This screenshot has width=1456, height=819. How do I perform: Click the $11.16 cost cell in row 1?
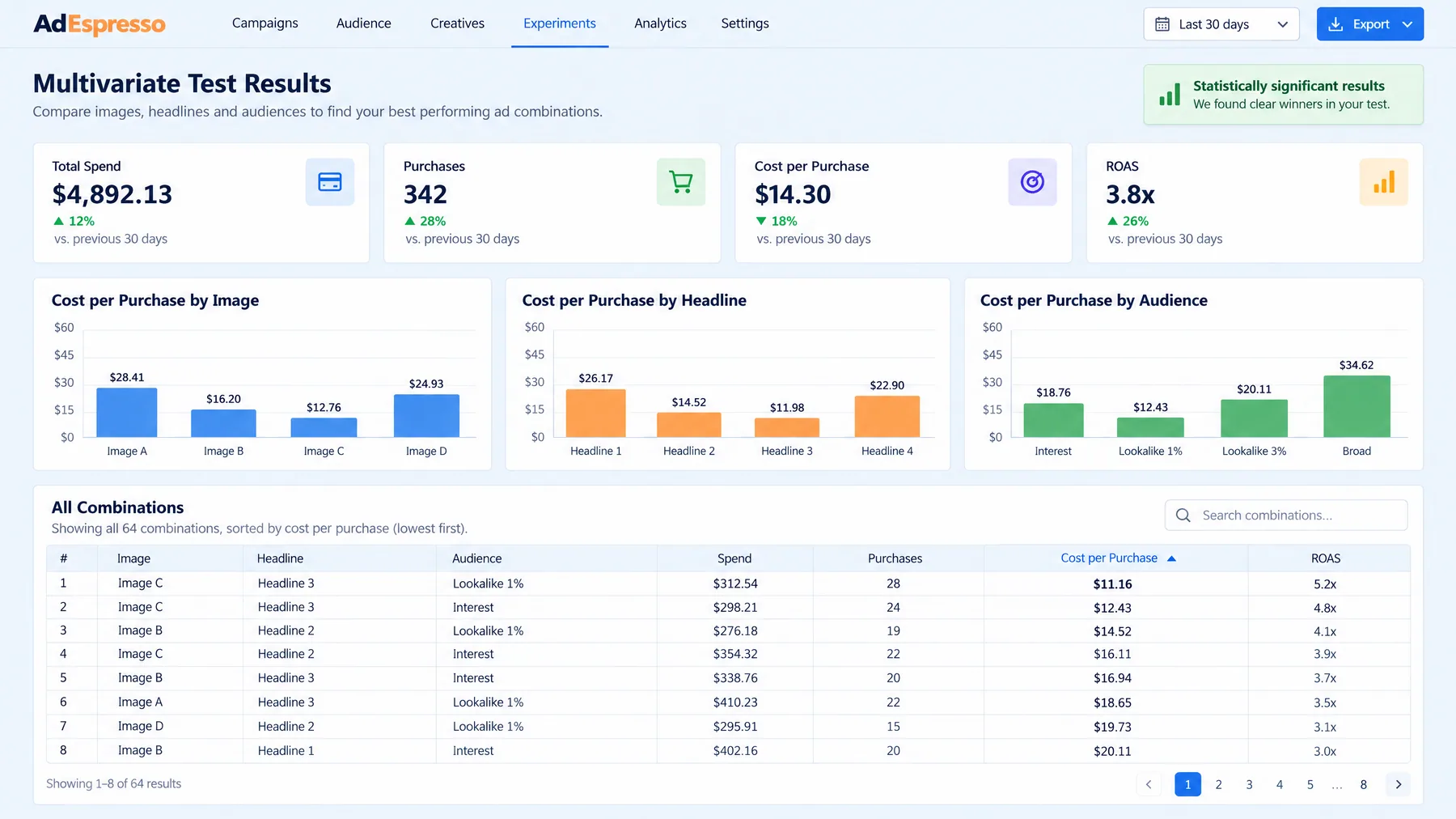tap(1112, 584)
